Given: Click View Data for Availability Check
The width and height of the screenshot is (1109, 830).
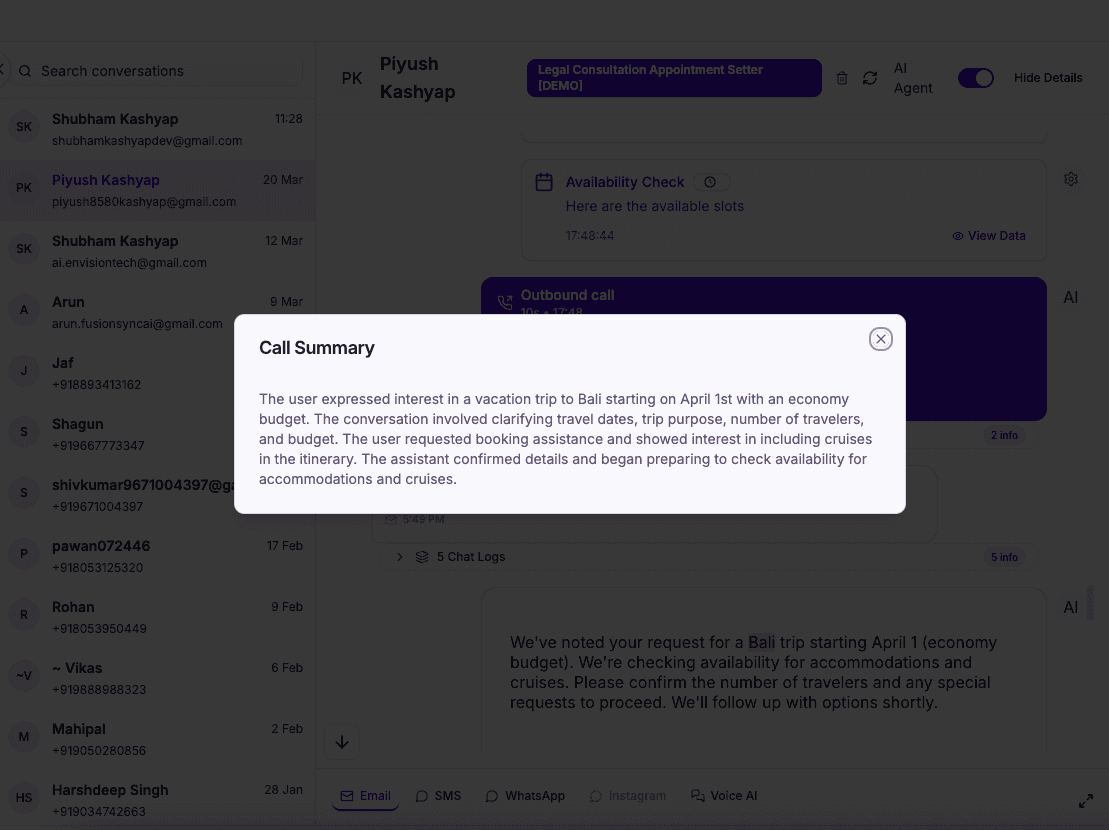Looking at the screenshot, I should point(989,235).
